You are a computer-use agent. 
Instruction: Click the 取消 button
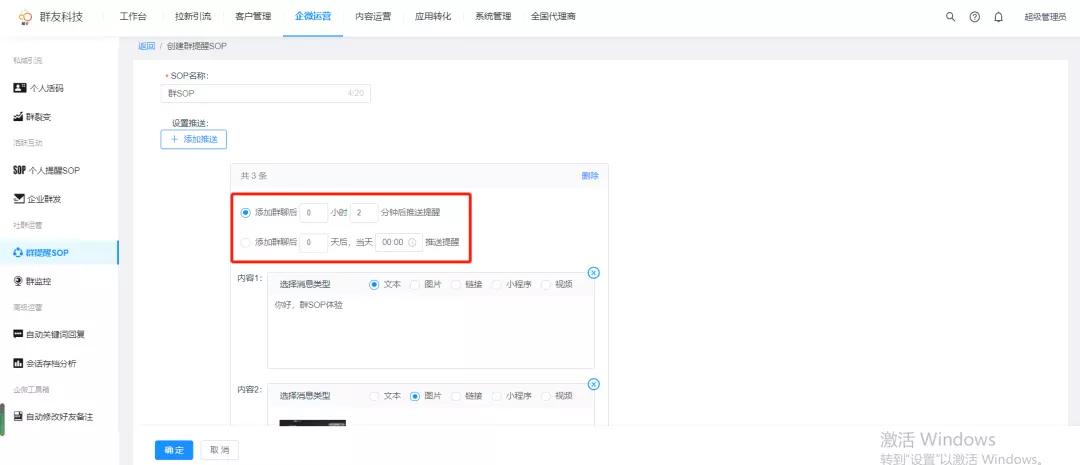[220, 450]
